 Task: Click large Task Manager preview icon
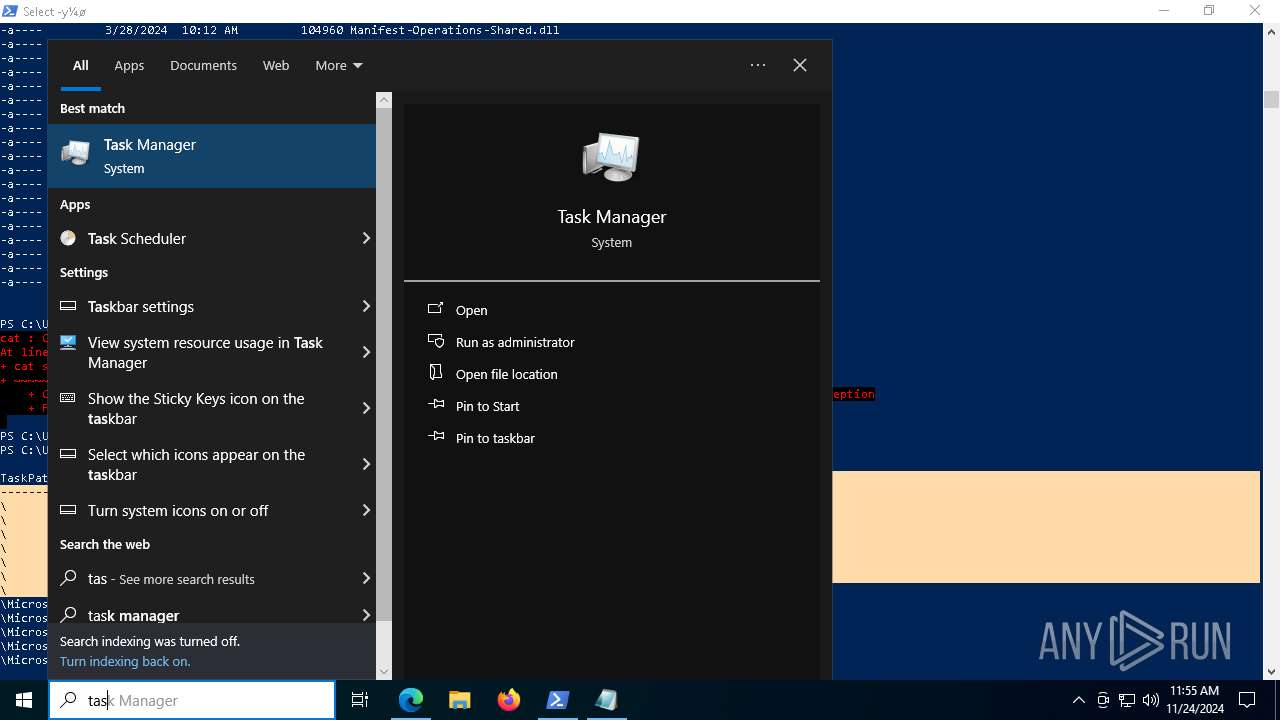pos(611,157)
